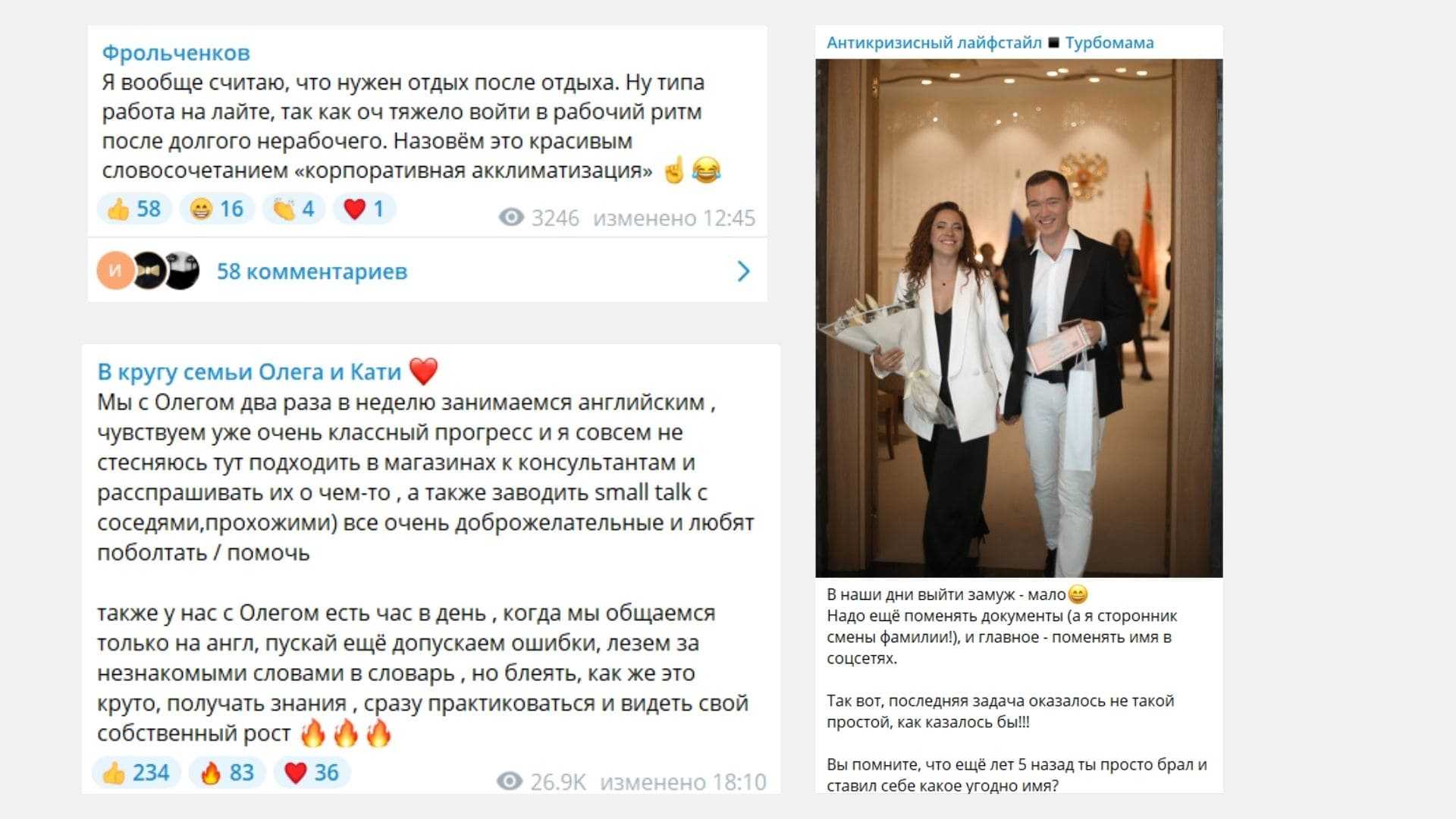Expand comments with the right chevron arrow
The height and width of the screenshot is (819, 1456).
click(x=744, y=271)
